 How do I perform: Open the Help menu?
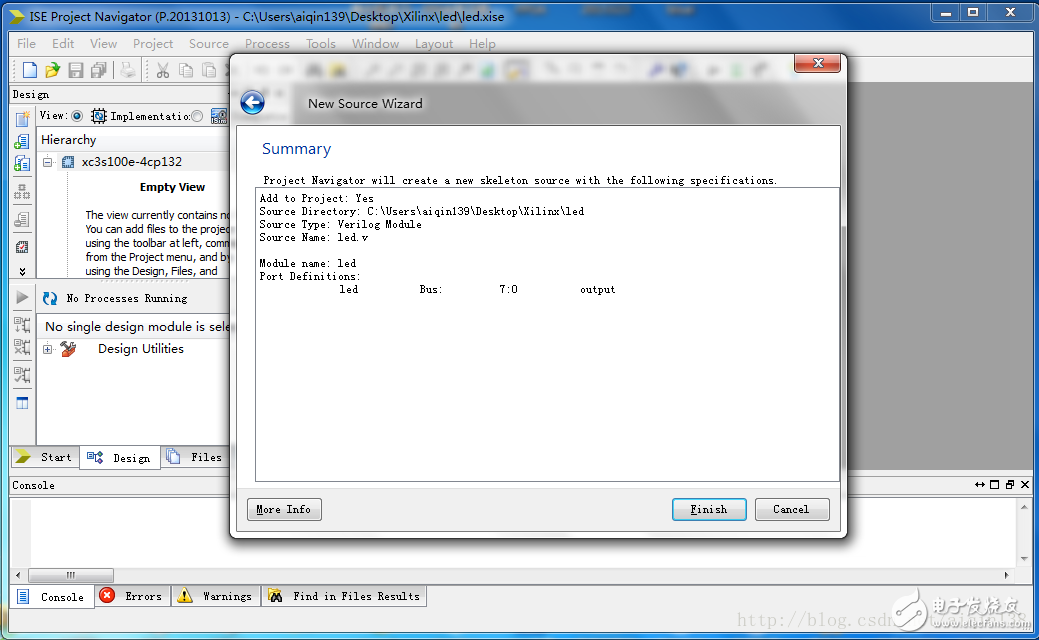482,44
